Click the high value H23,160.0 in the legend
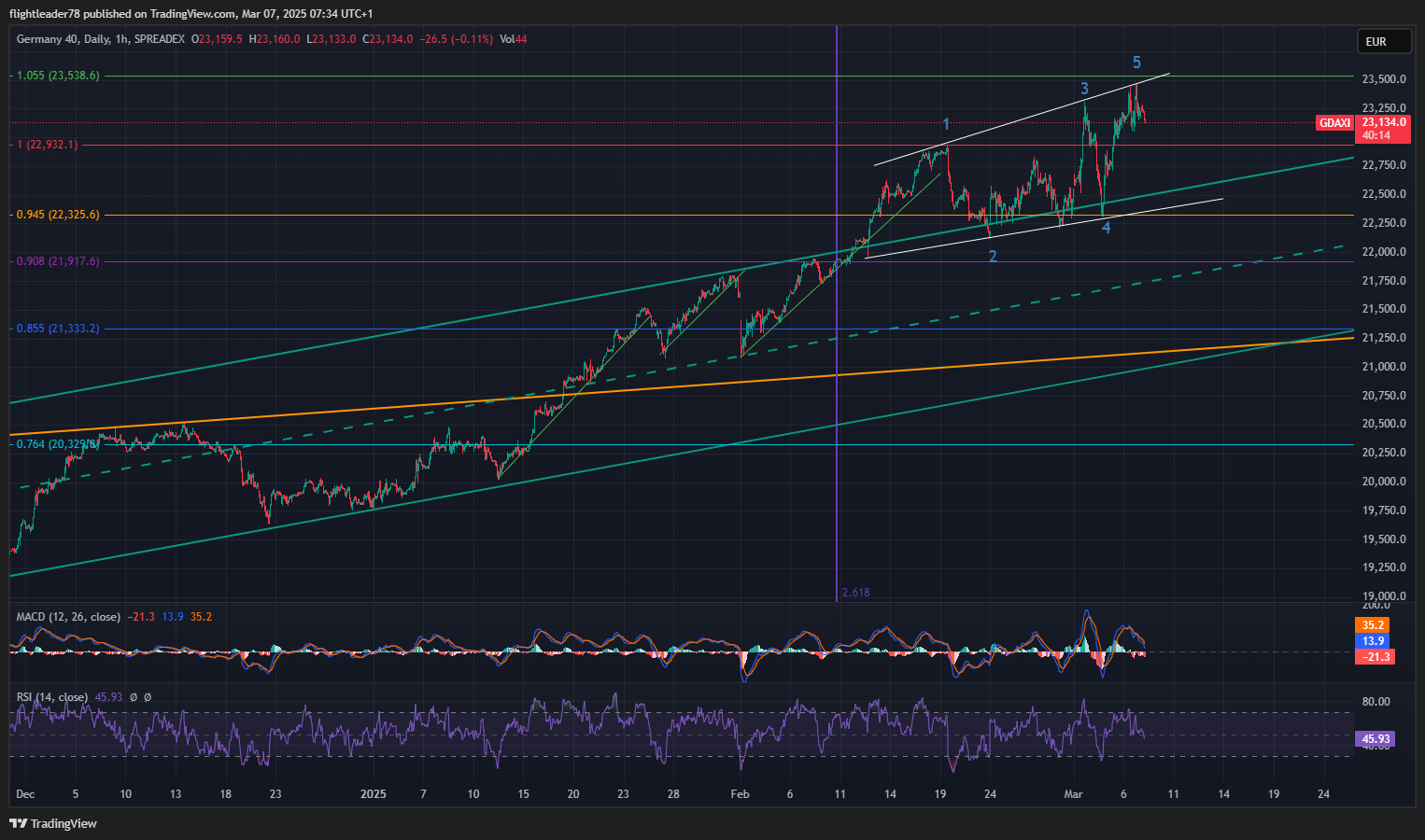This screenshot has width=1425, height=840. click(275, 39)
